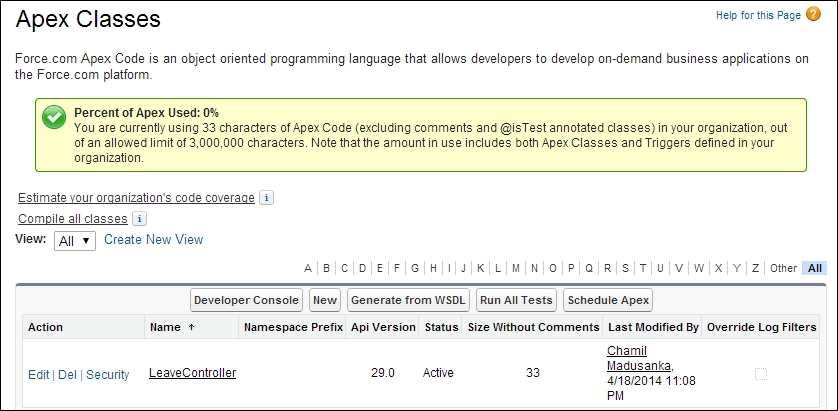Filter classes by letter H
Screen dimensions: 838x411
click(433, 268)
